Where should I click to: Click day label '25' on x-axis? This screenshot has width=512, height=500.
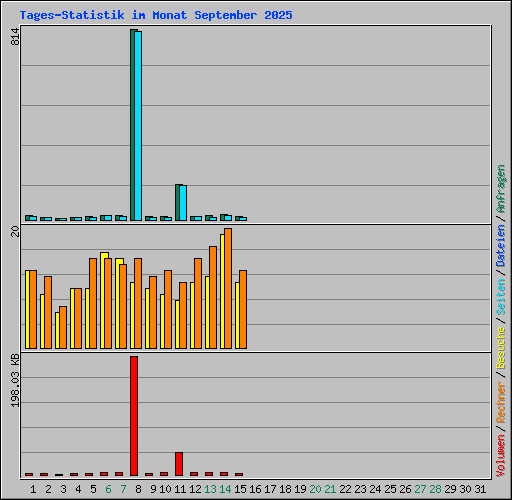pos(390,489)
